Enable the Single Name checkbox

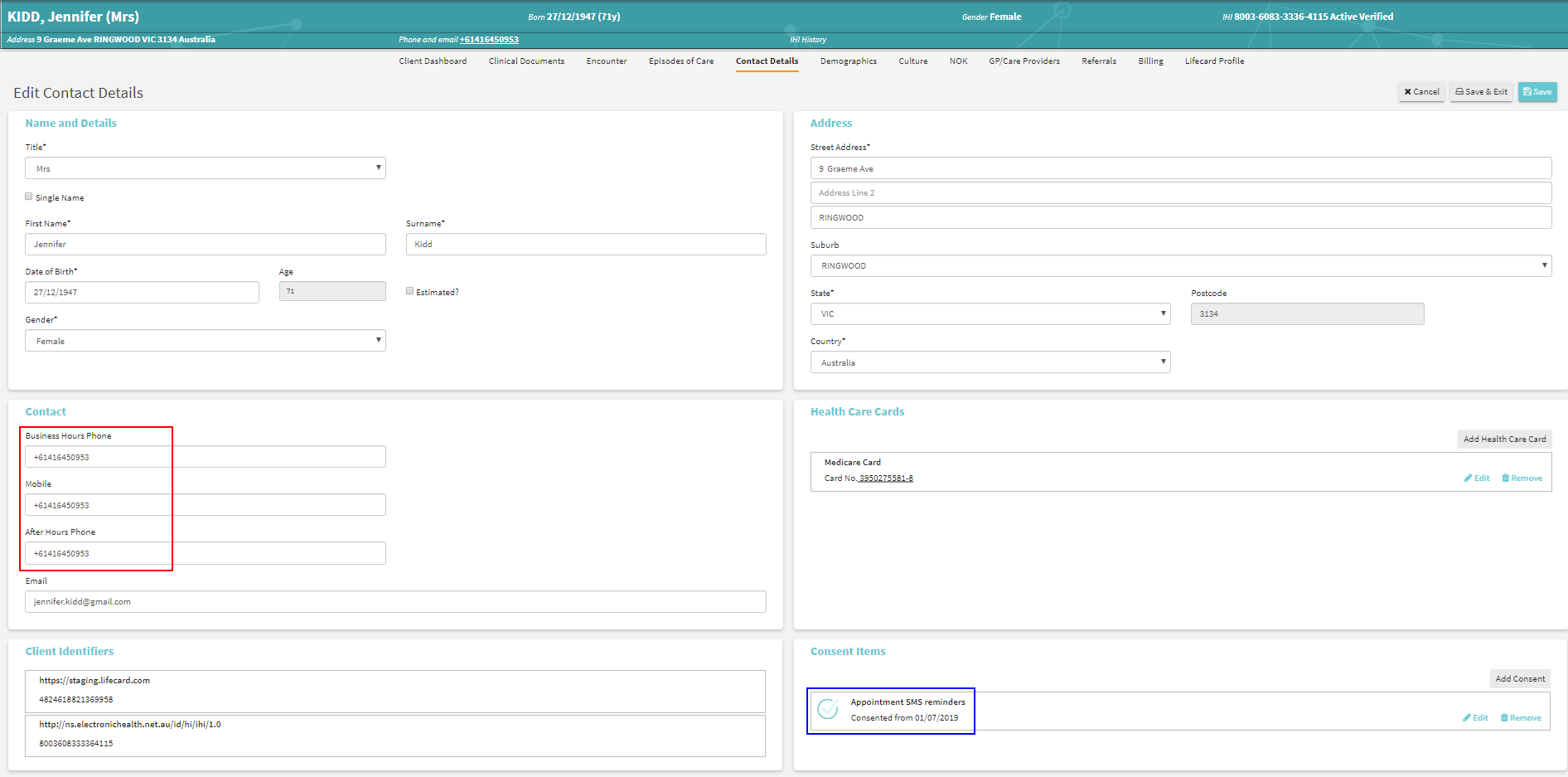(29, 197)
